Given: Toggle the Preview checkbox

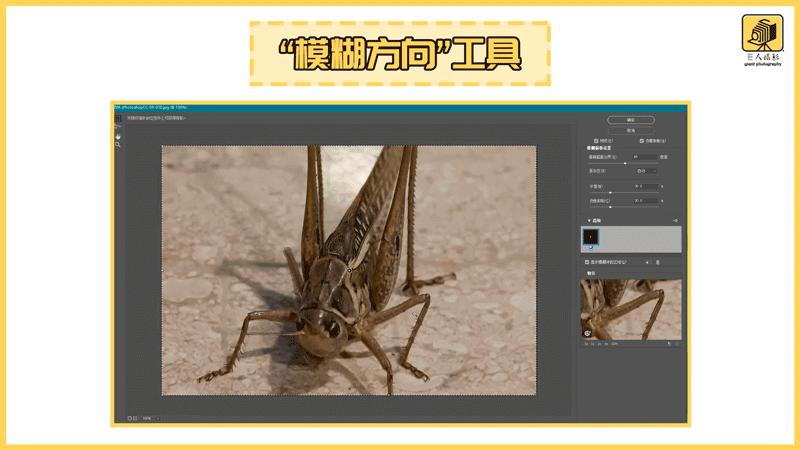Looking at the screenshot, I should (x=596, y=141).
